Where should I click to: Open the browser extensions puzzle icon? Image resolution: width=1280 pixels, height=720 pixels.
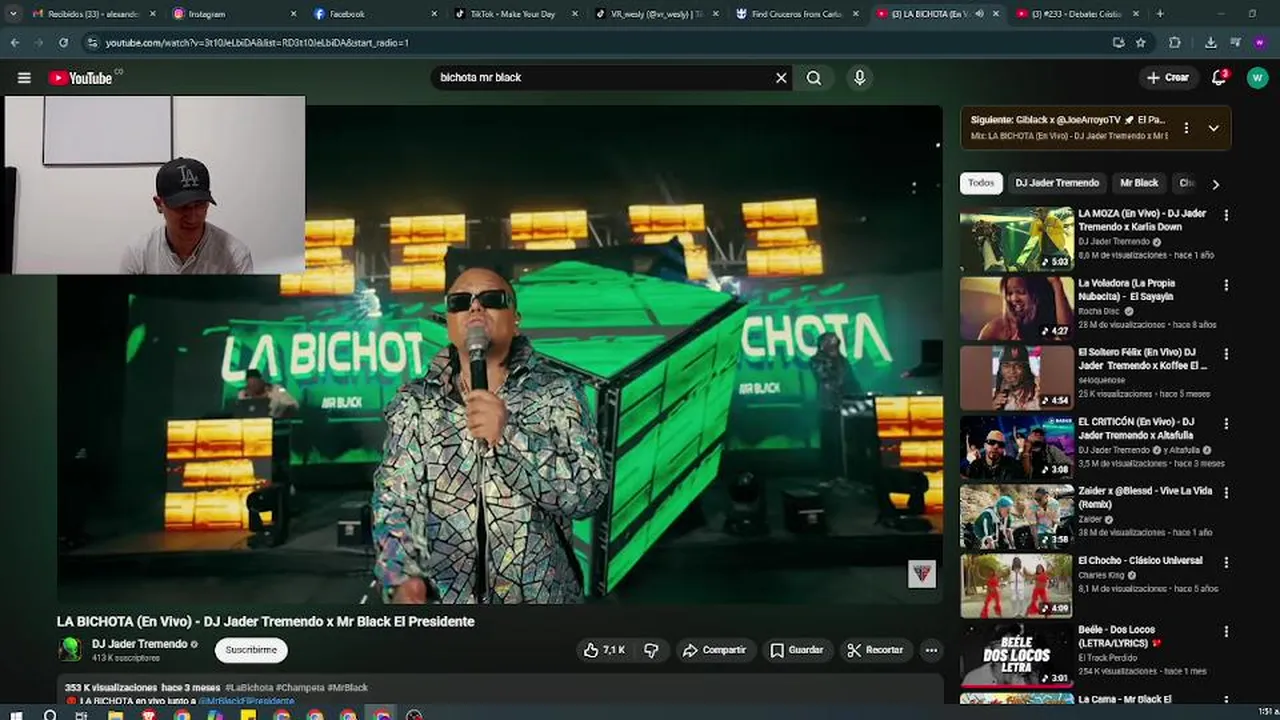[x=1175, y=43]
